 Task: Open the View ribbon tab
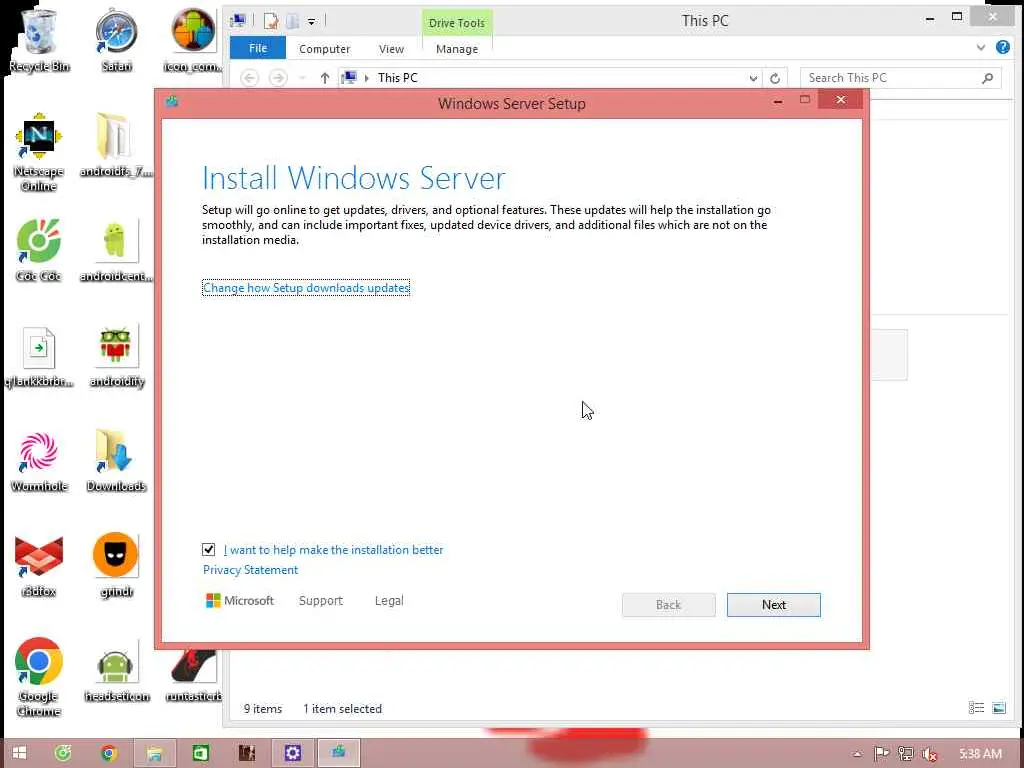click(x=391, y=49)
